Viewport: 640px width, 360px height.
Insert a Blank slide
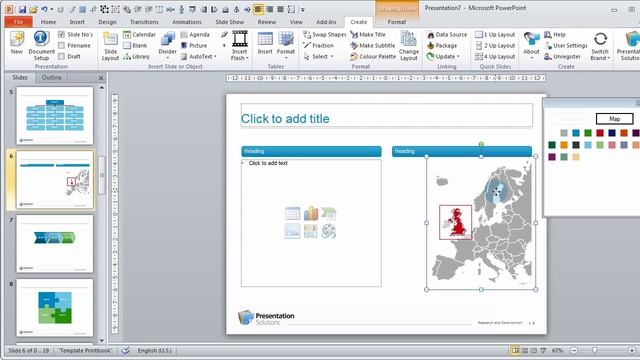pos(135,46)
